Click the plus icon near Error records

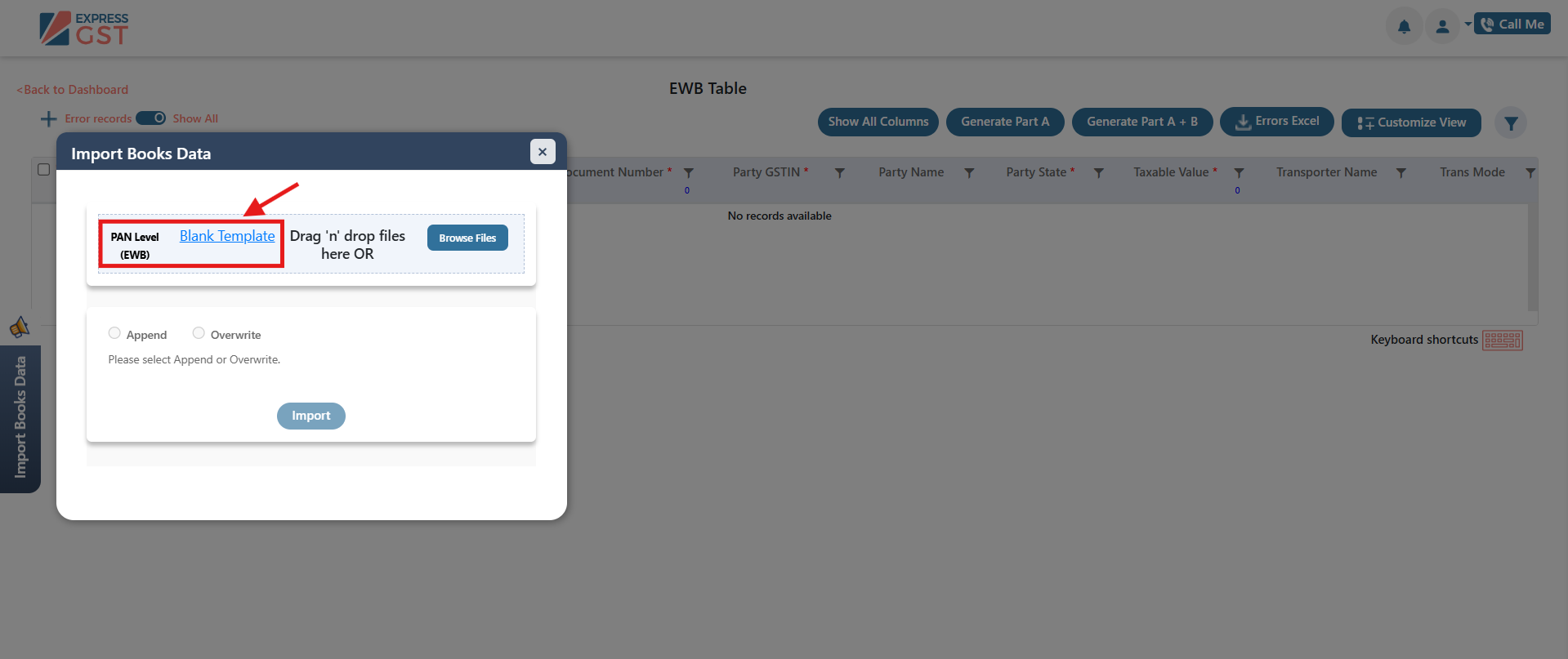click(48, 119)
